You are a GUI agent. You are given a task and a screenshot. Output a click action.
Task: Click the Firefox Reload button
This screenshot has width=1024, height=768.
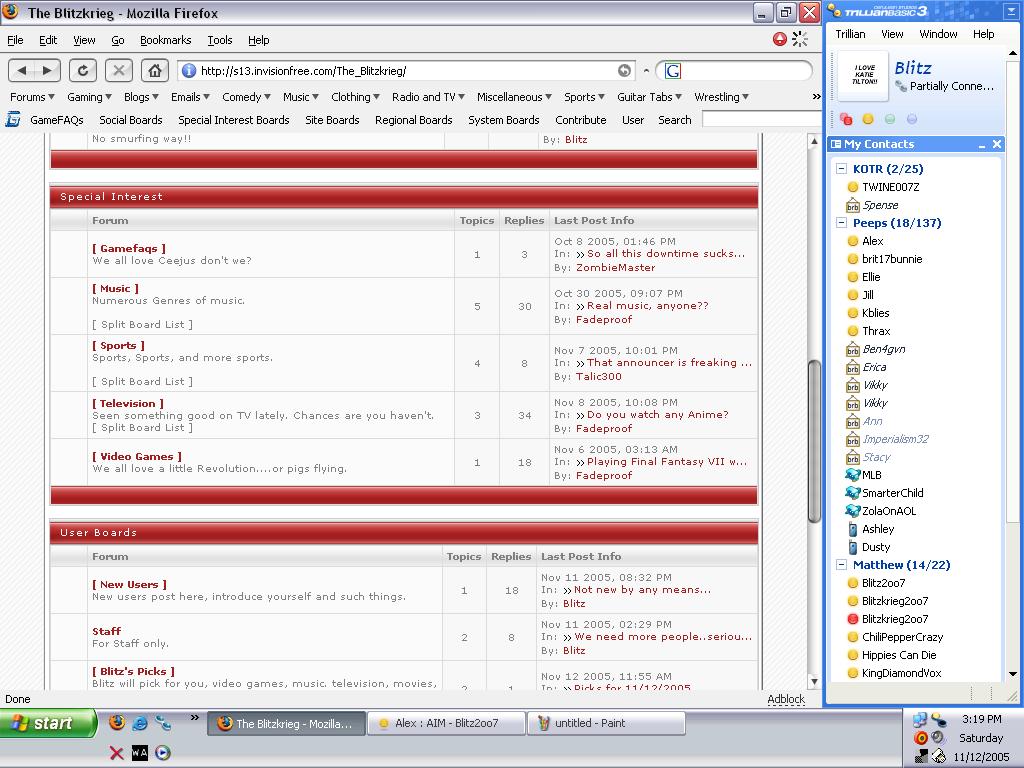click(83, 70)
